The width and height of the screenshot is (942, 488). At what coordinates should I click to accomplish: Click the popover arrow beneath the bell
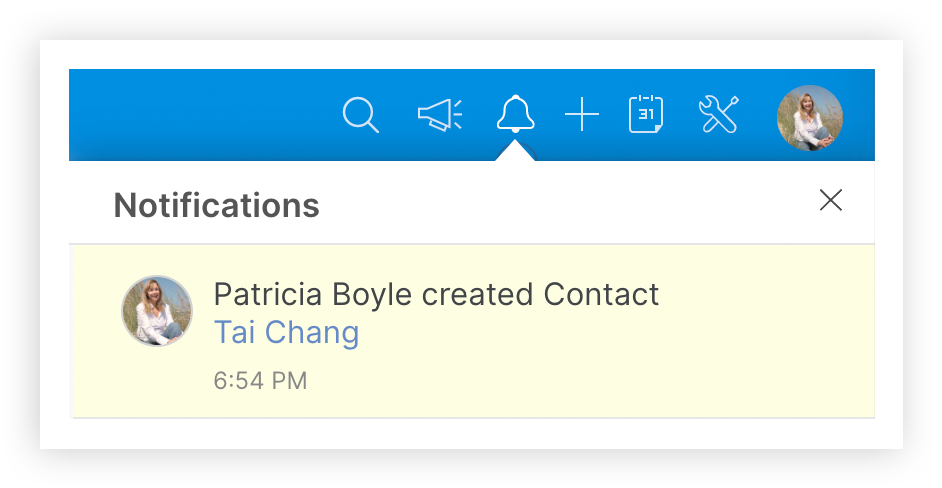[515, 151]
